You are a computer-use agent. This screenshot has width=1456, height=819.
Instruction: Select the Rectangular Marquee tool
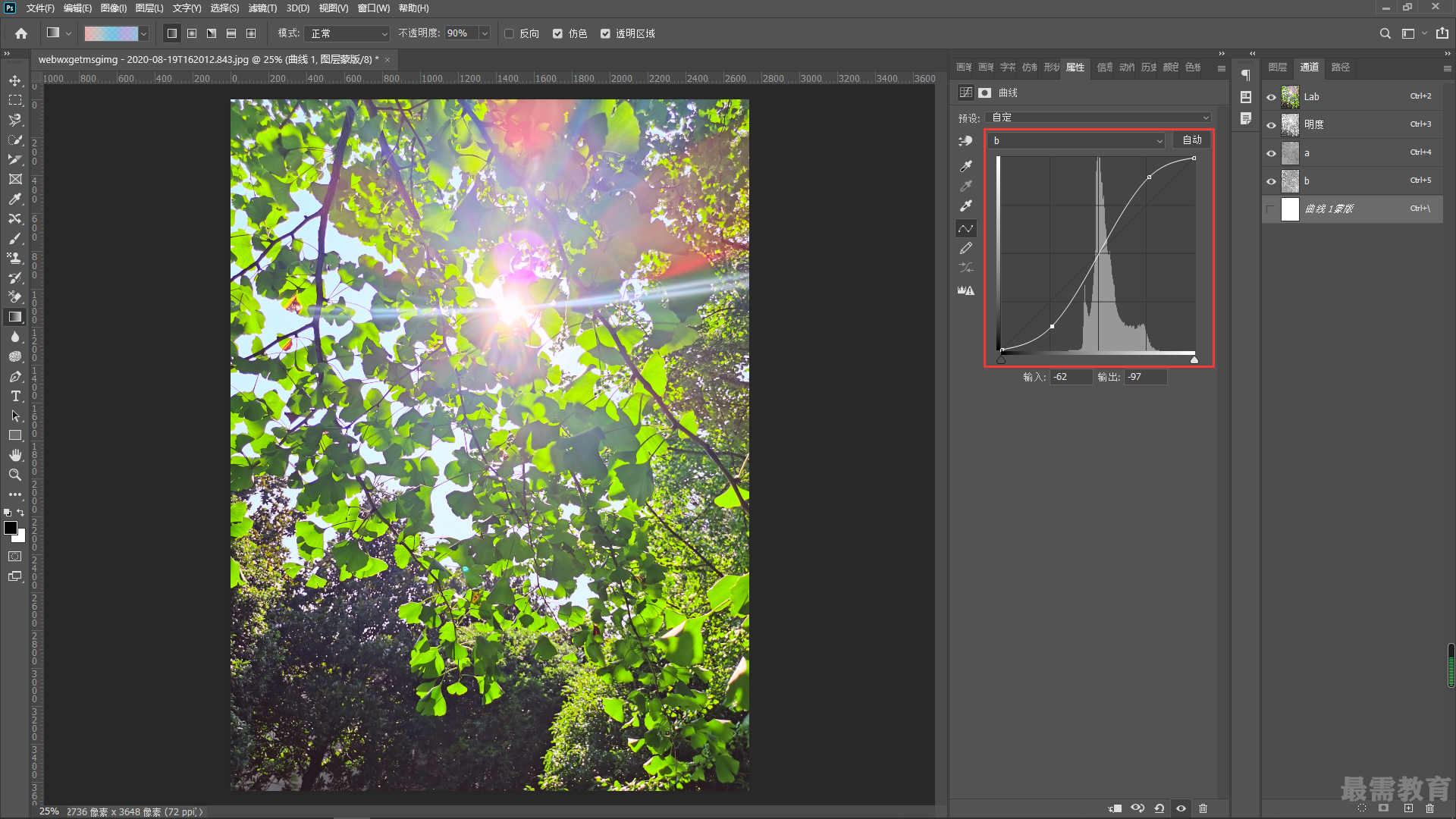[x=15, y=100]
